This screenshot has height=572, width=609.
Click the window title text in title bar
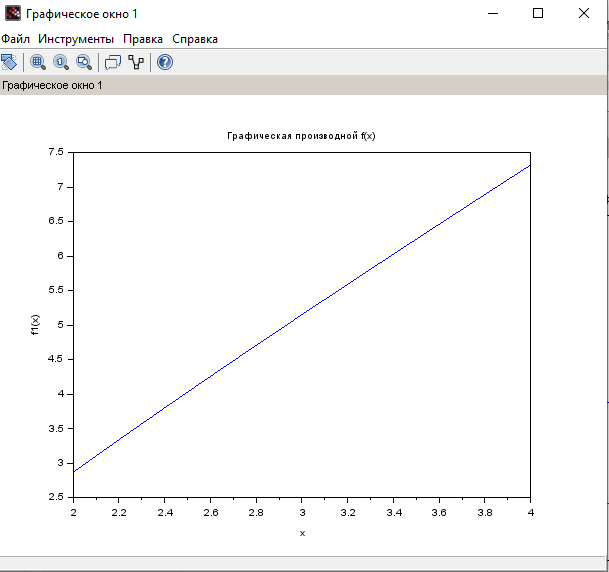pos(82,14)
